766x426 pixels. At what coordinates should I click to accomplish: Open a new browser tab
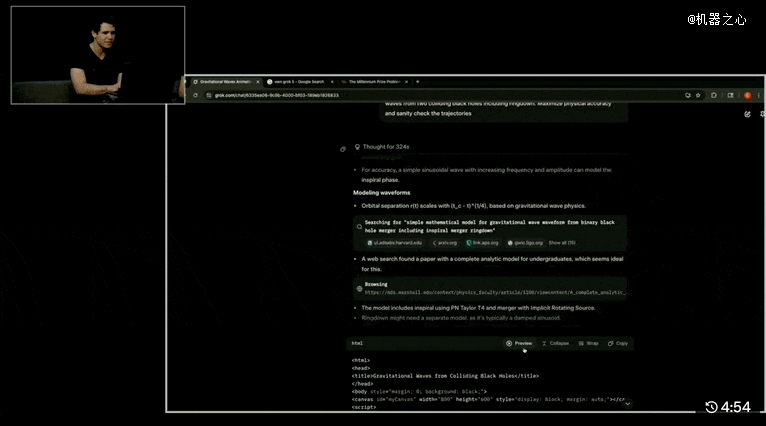coord(418,81)
